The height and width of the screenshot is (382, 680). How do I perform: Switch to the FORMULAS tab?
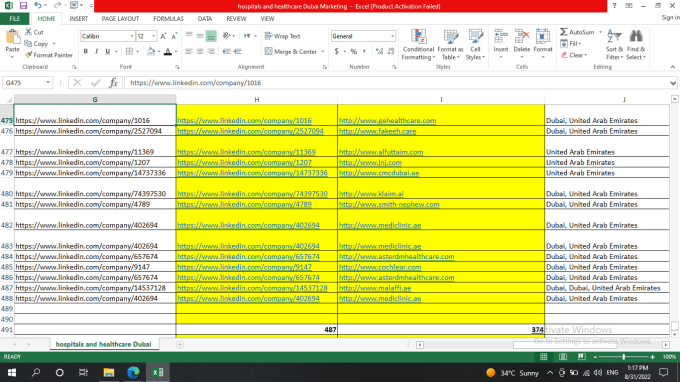[168, 19]
